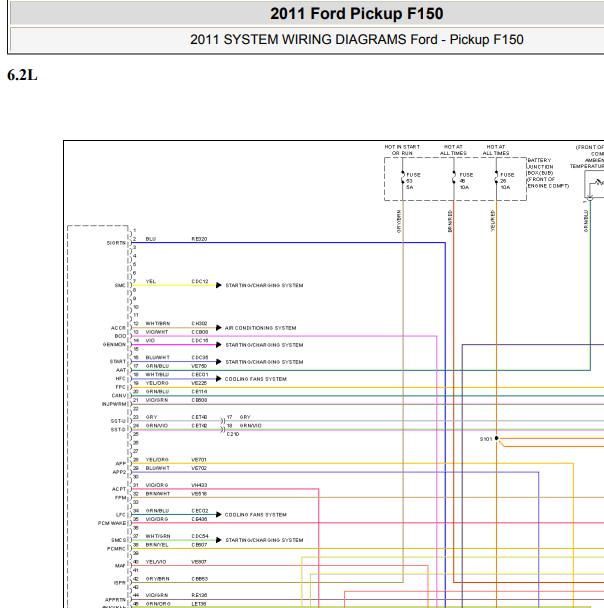Click the 'APP2' pin label

click(119, 472)
